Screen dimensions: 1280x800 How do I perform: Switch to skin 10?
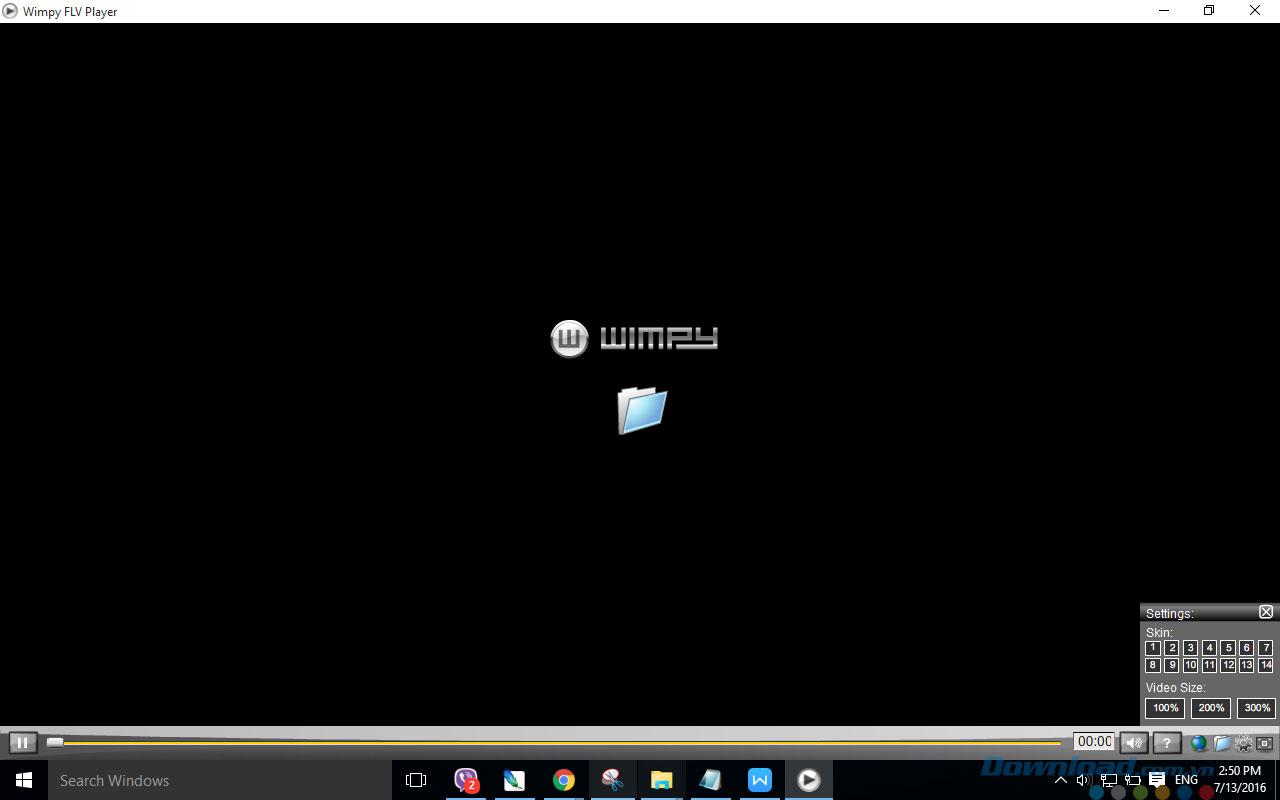1191,665
